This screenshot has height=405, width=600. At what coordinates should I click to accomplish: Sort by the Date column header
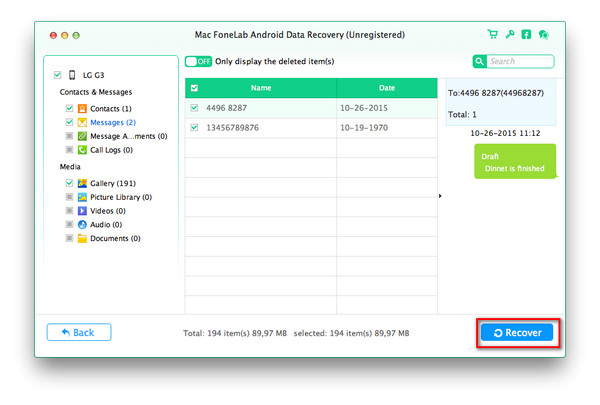[387, 88]
